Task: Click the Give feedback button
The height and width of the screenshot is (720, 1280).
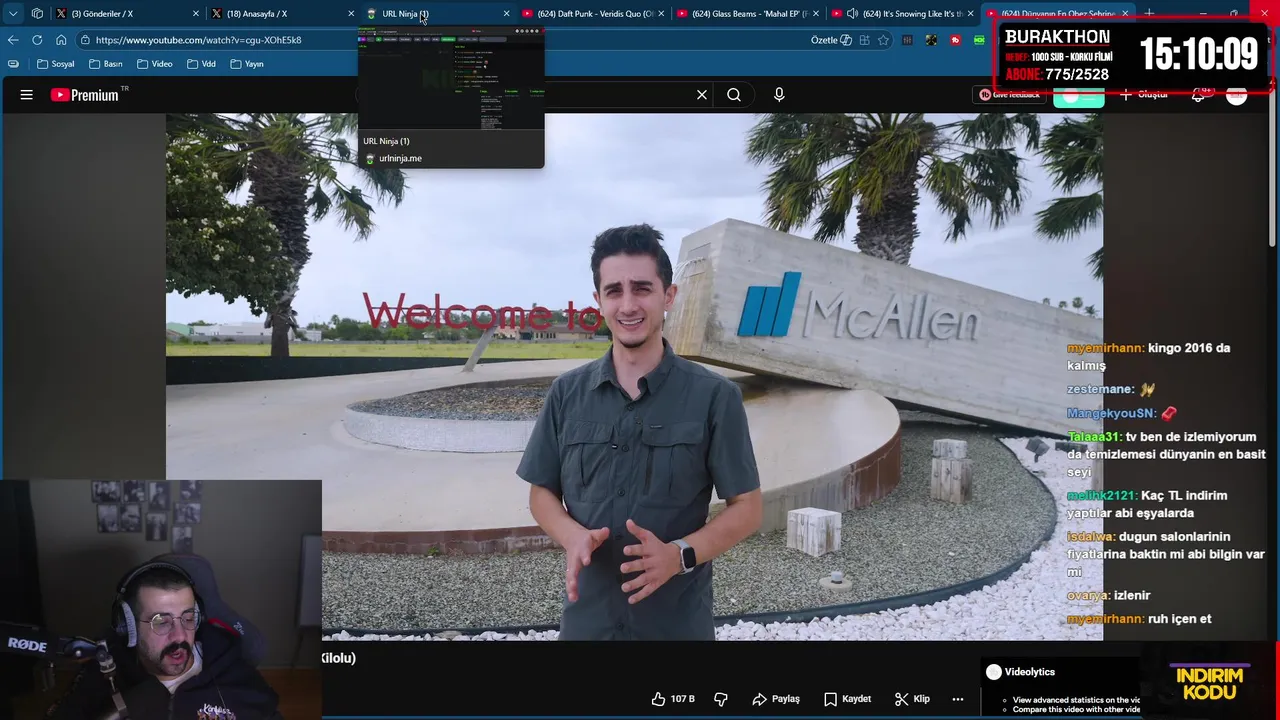Action: [x=1009, y=95]
